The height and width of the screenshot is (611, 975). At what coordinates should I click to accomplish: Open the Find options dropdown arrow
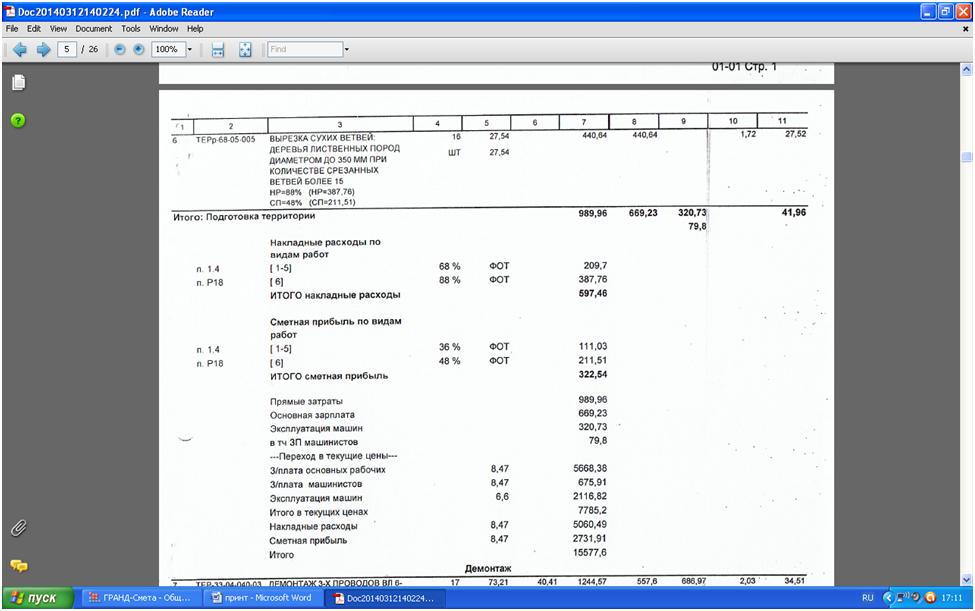(x=346, y=49)
